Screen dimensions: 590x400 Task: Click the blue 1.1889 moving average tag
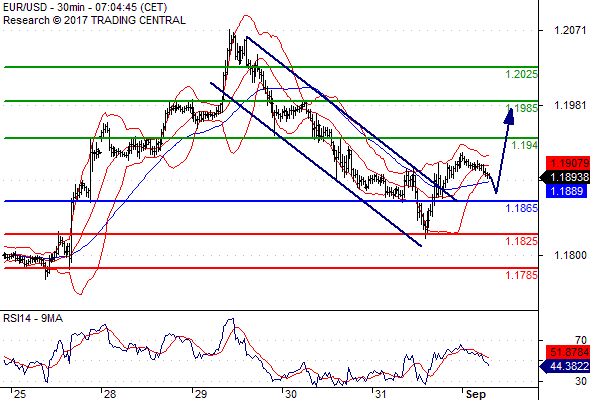(x=566, y=191)
